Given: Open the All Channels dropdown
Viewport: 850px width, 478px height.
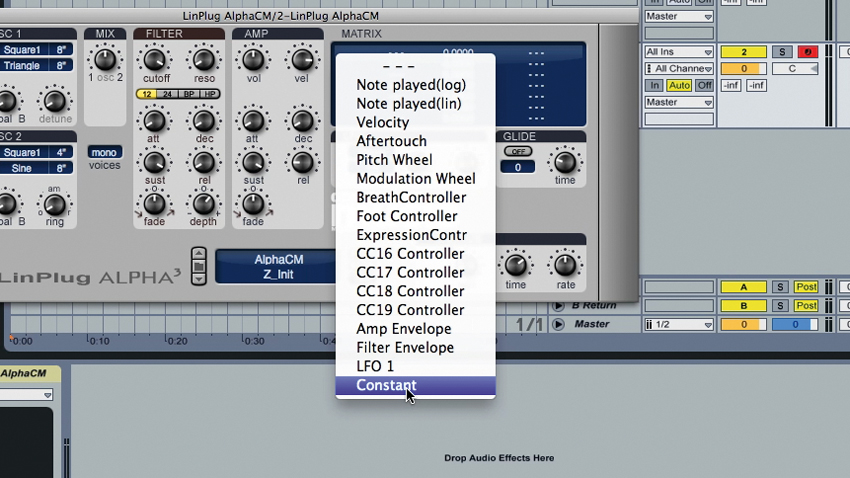Looking at the screenshot, I should coord(679,68).
